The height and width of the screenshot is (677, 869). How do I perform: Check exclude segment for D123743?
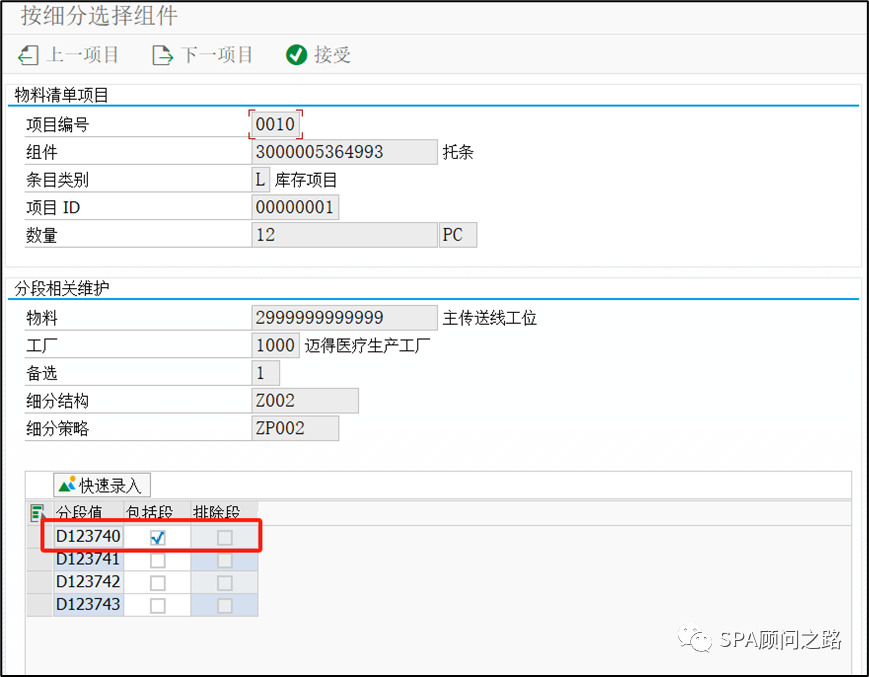pos(224,606)
